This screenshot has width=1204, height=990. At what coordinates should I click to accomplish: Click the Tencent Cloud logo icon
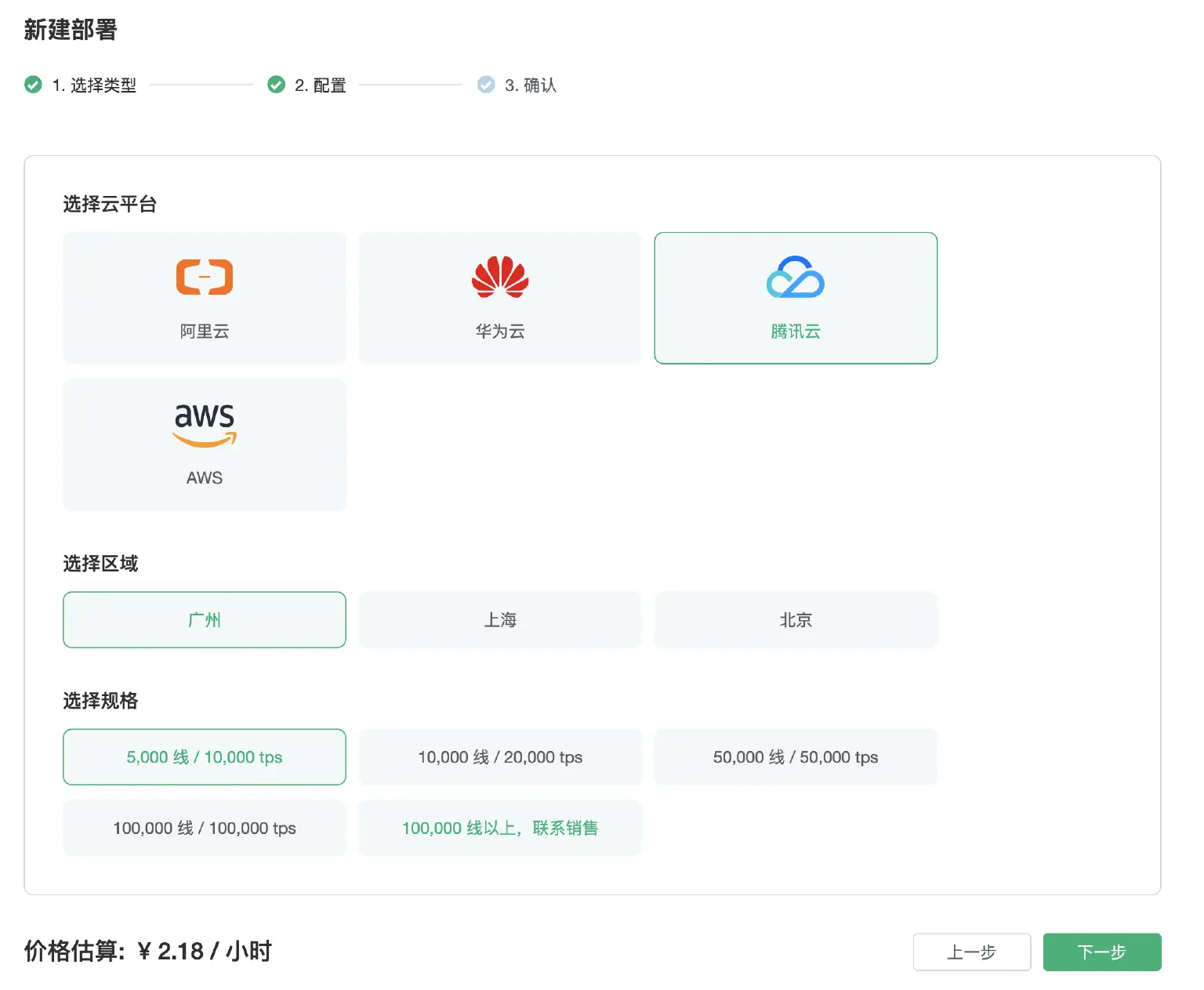point(795,277)
